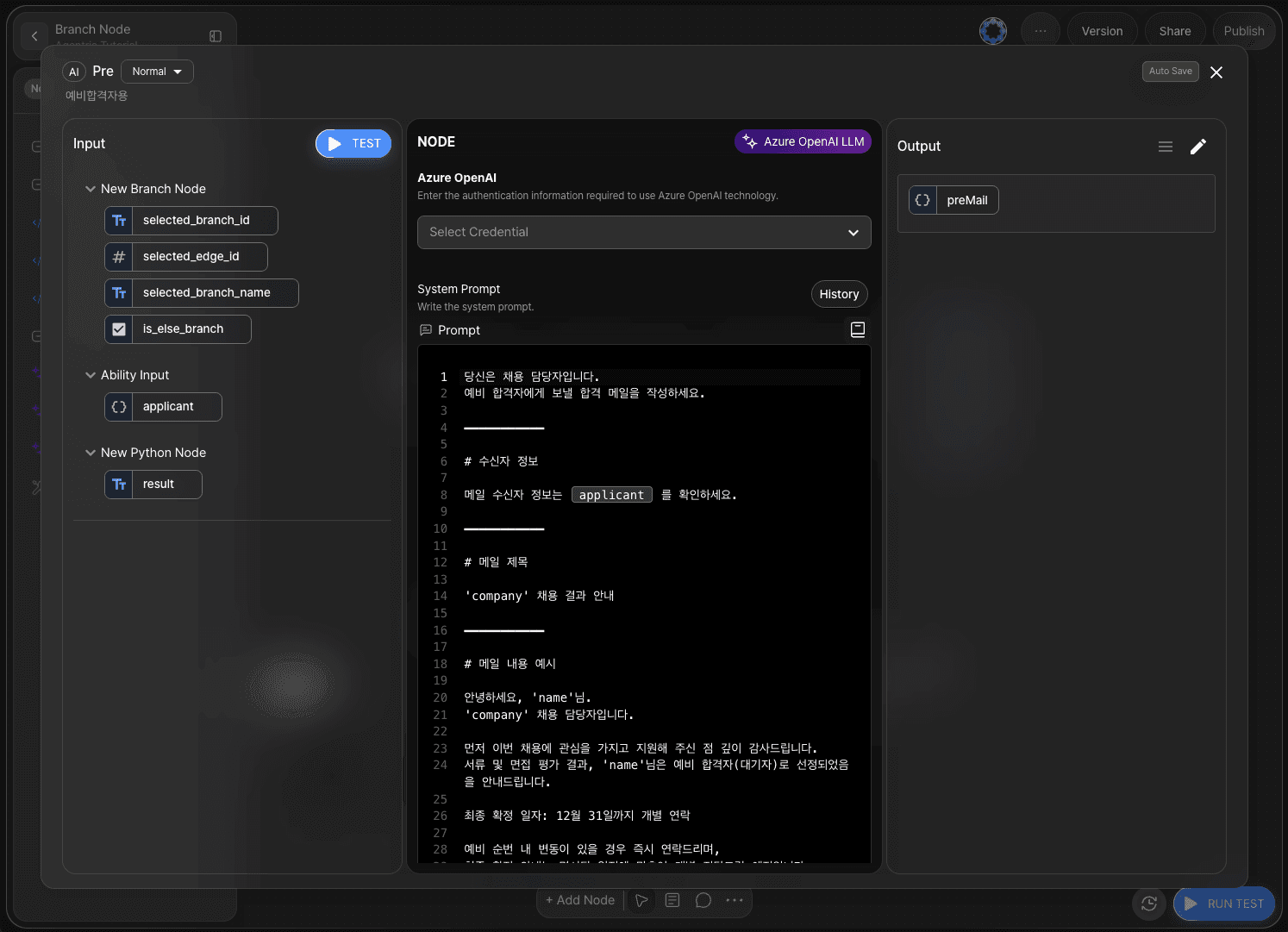
Task: Open bottom toolbar more options ellipsis
Action: [735, 900]
